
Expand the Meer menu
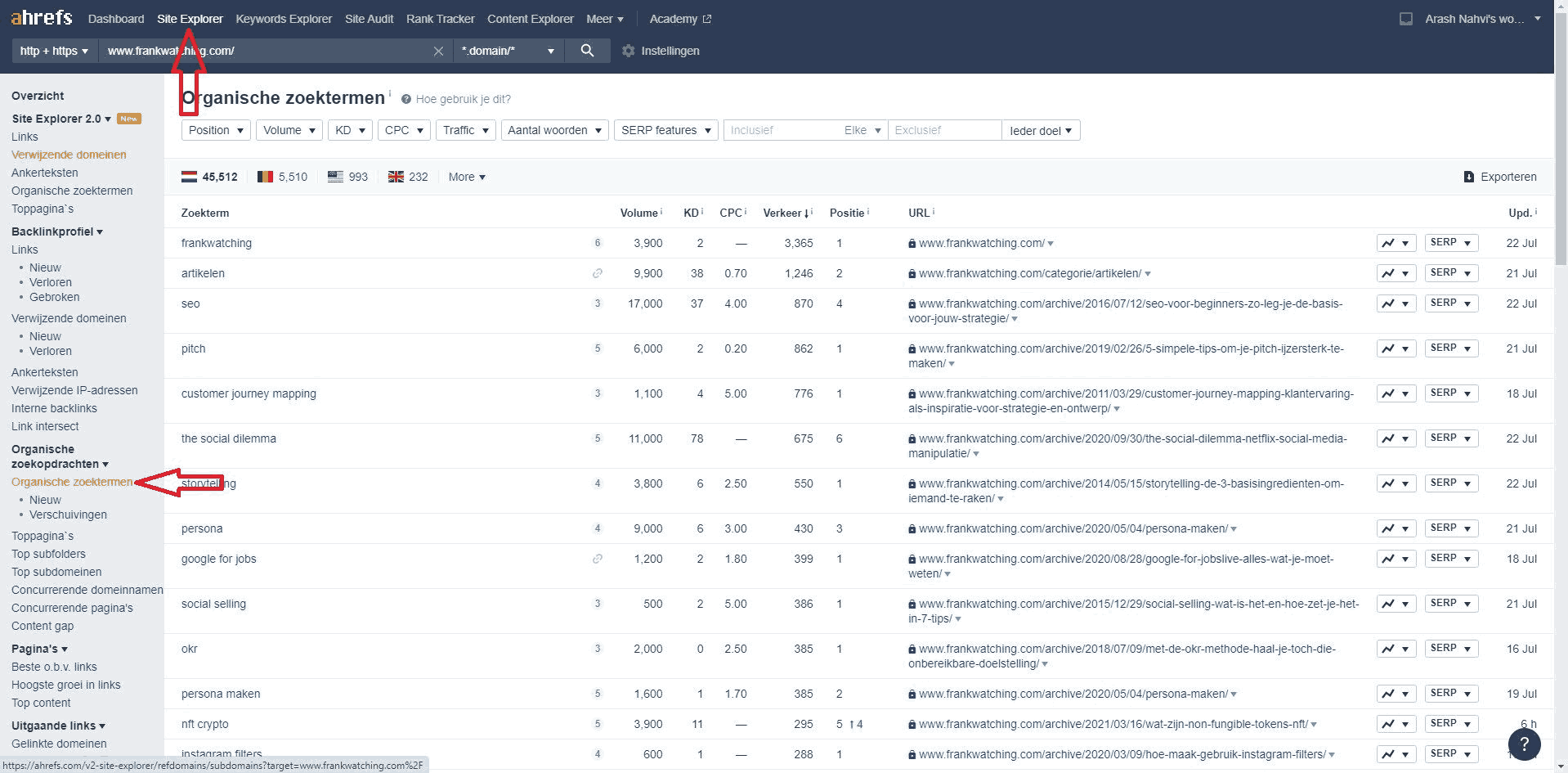(605, 19)
